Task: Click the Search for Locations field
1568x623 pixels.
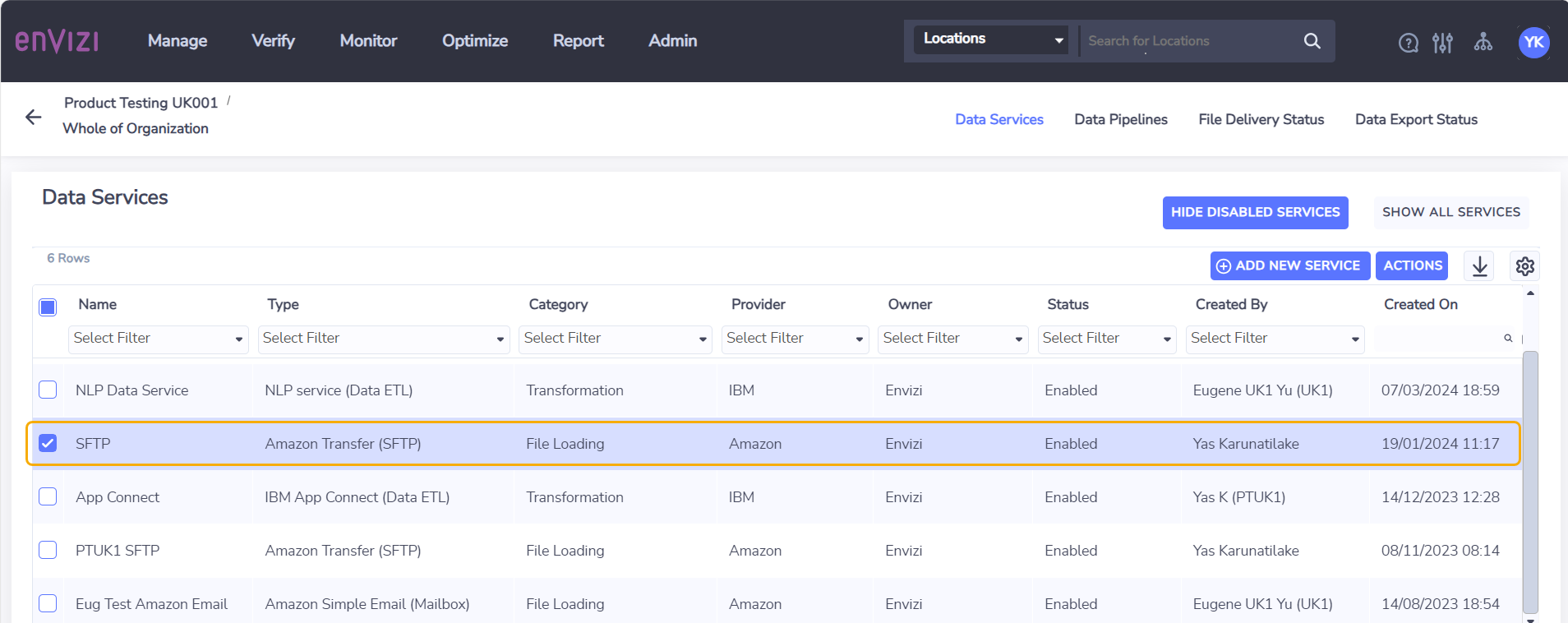Action: (x=1188, y=41)
